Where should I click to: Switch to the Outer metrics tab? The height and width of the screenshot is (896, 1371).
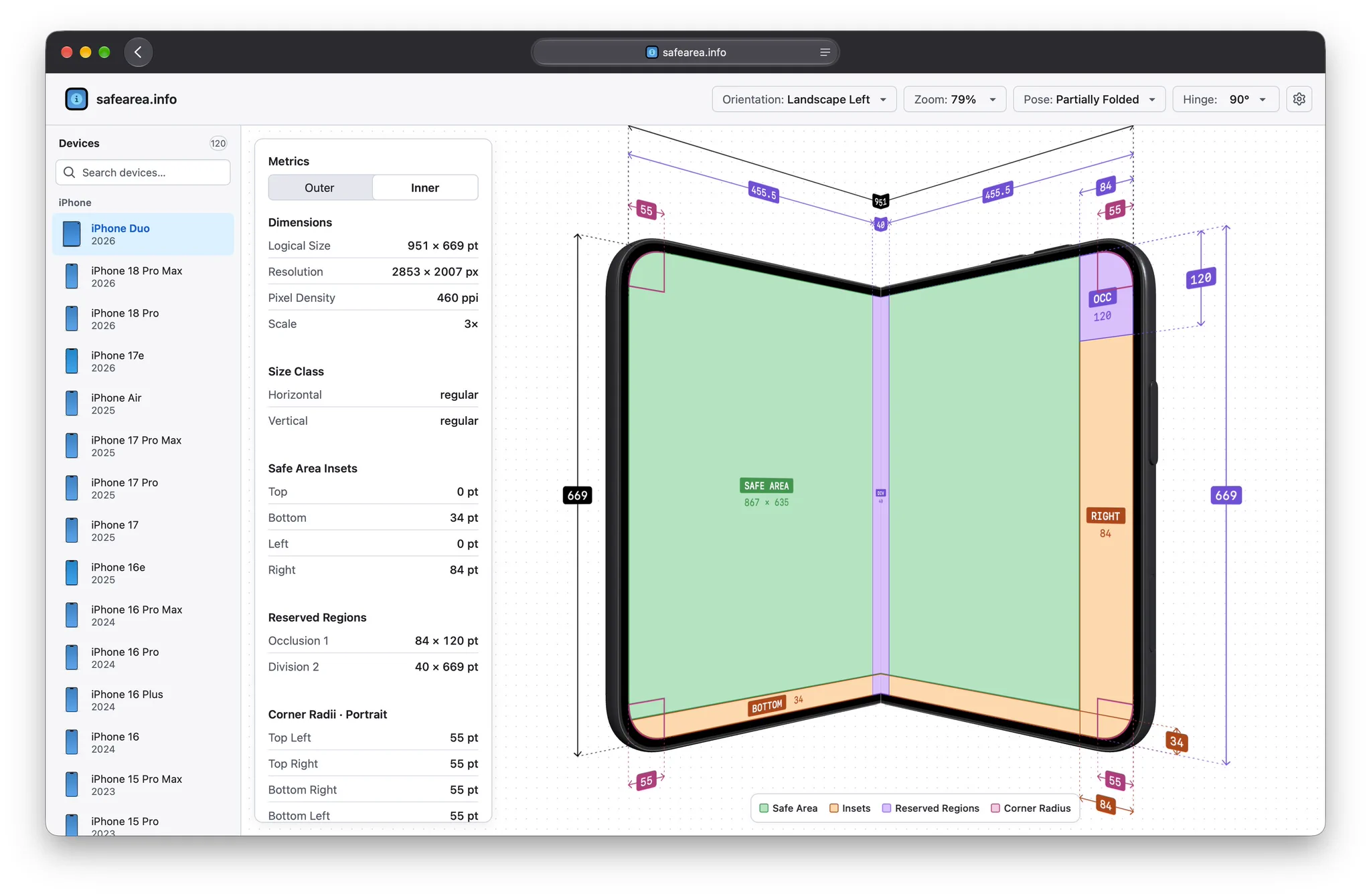[x=320, y=188]
